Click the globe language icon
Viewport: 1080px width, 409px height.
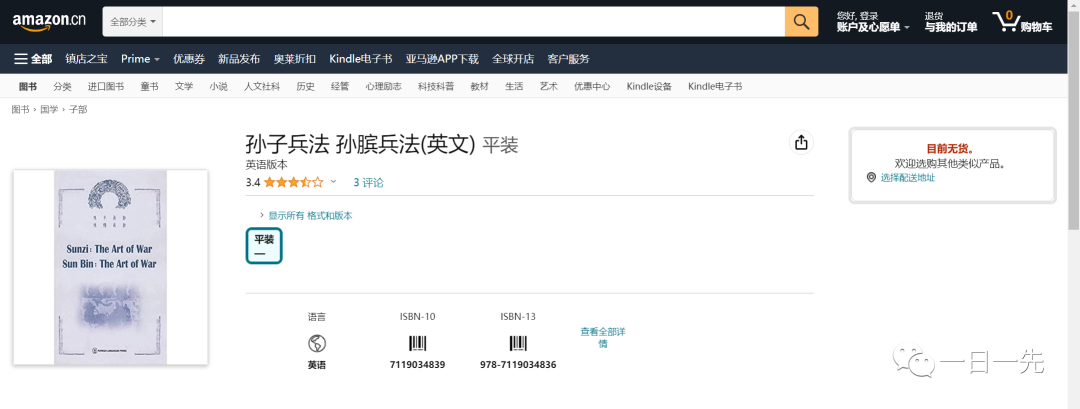pos(317,343)
